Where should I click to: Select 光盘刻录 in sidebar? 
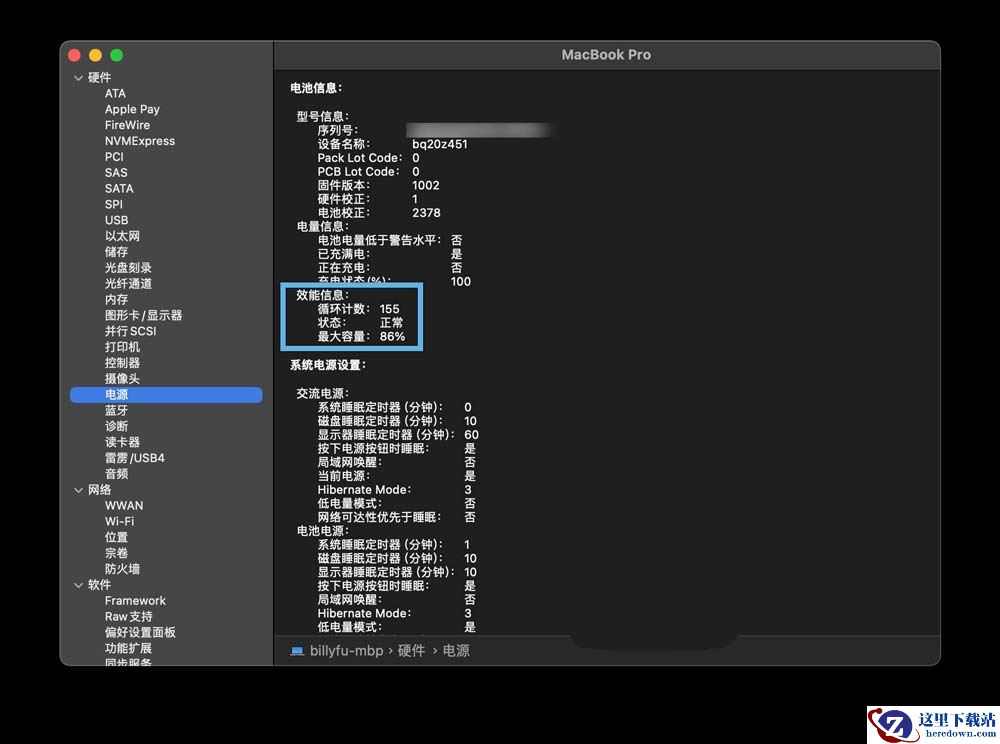pyautogui.click(x=128, y=268)
